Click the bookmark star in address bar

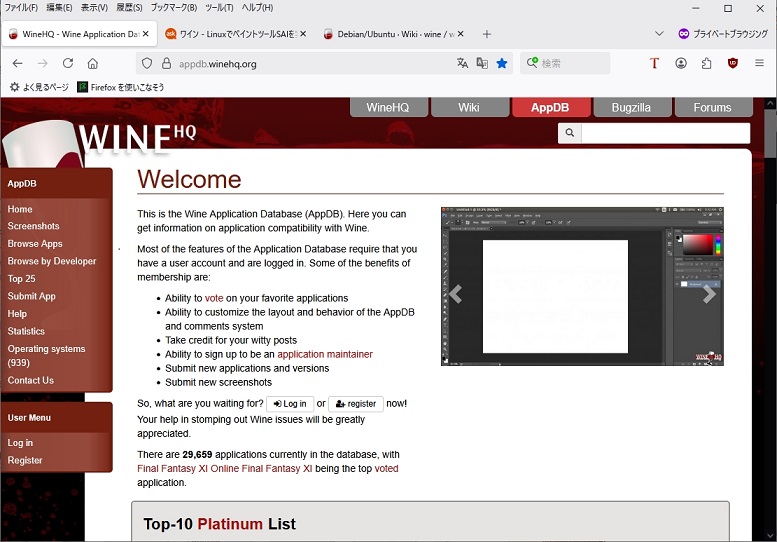coord(502,63)
